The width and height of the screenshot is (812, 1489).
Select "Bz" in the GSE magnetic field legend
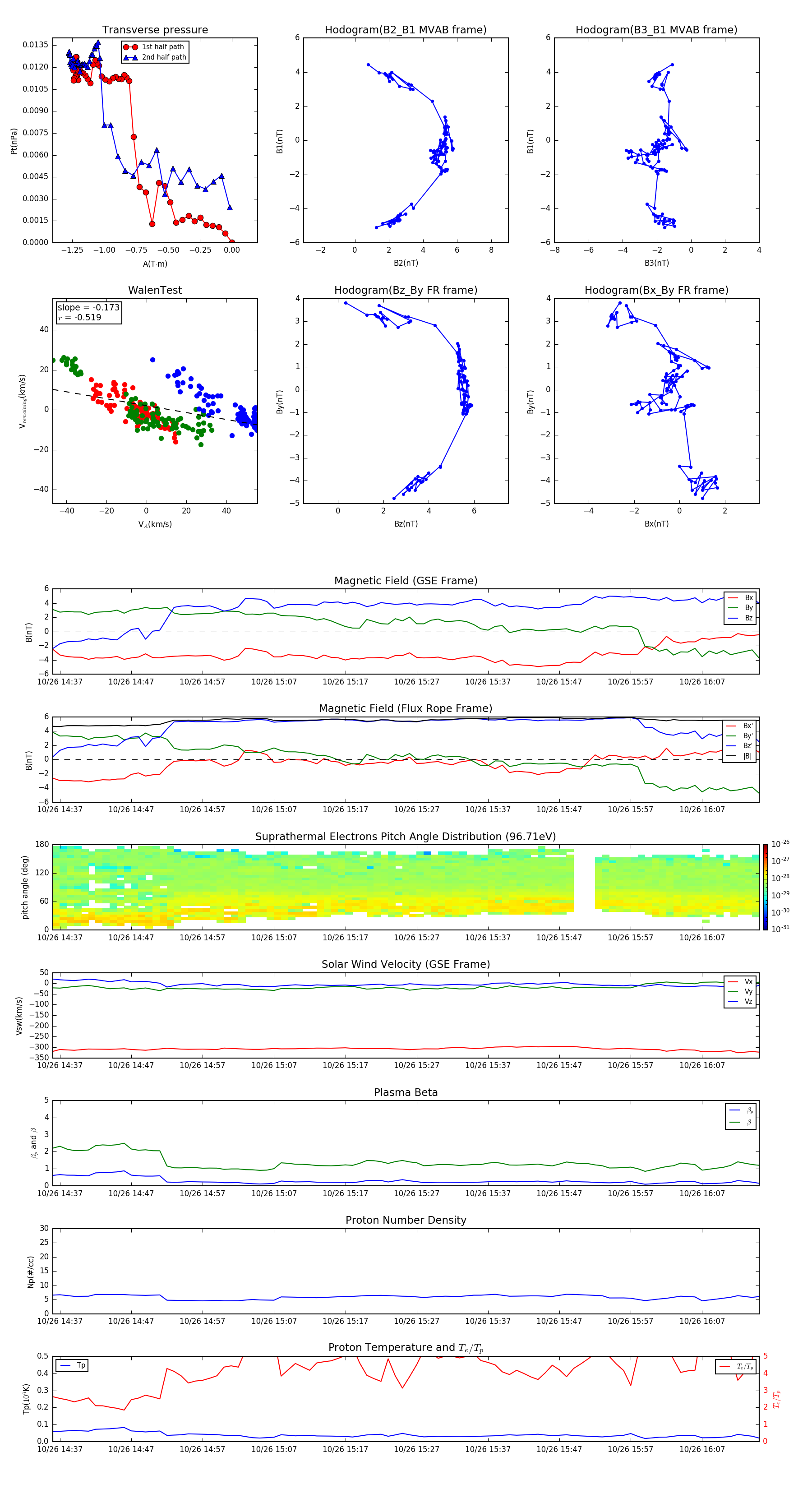click(741, 618)
